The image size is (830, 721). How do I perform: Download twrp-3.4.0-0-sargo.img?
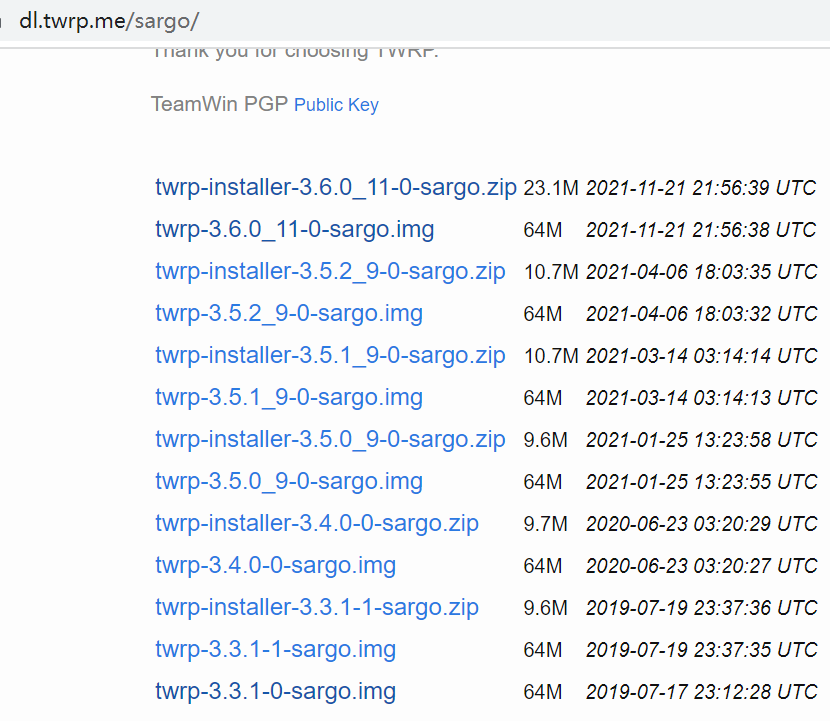tap(275, 565)
